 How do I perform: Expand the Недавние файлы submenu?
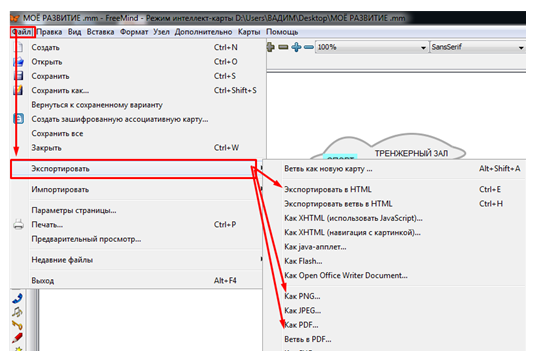click(x=137, y=260)
